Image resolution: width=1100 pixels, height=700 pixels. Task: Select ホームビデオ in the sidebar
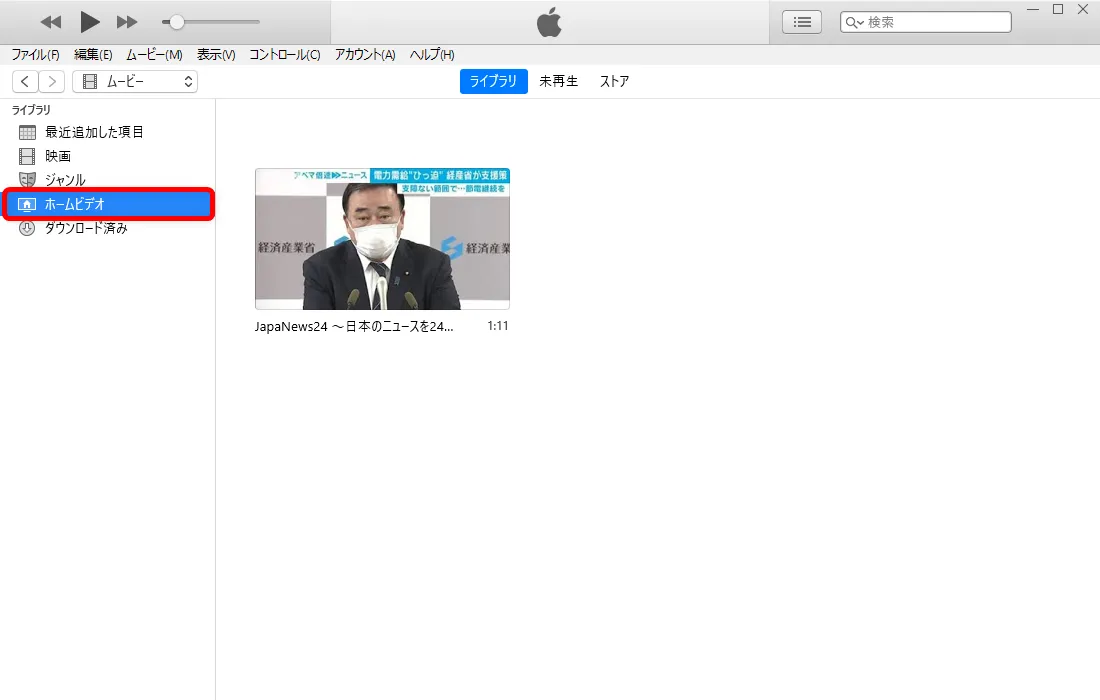pyautogui.click(x=107, y=204)
